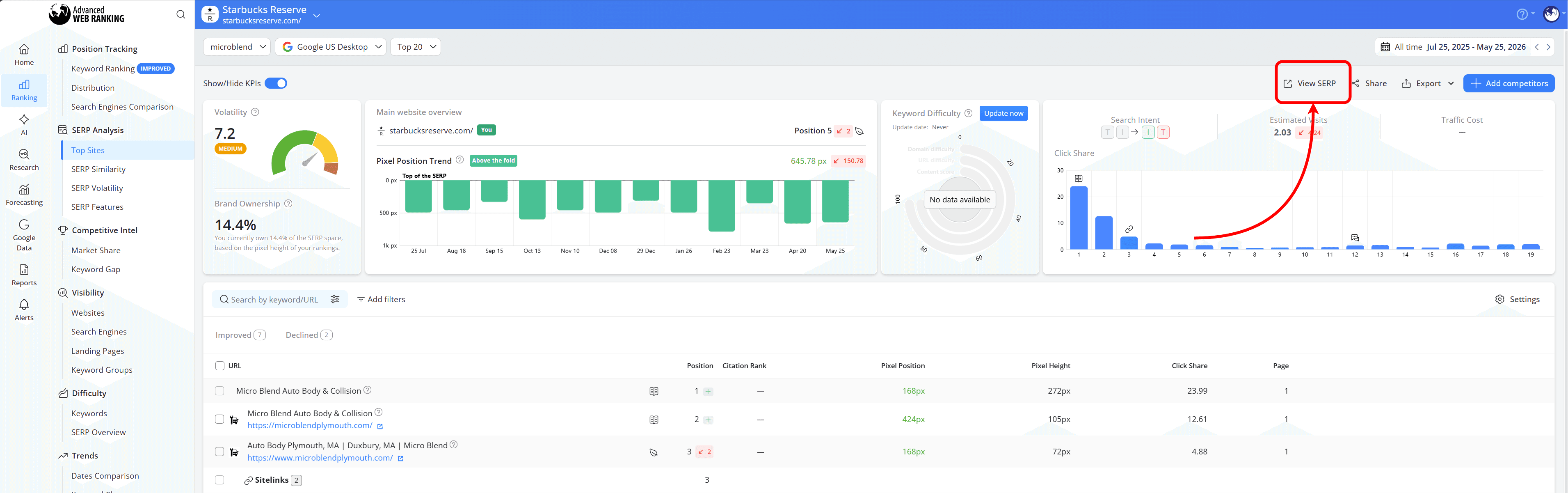Viewport: 1568px width, 493px height.
Task: Open the Research sidebar section
Action: [x=24, y=160]
